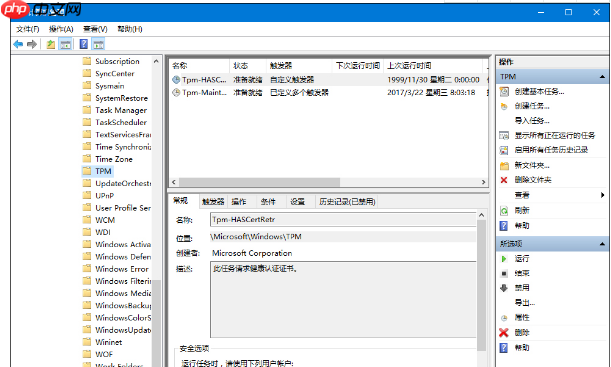Image resolution: width=611 pixels, height=367 pixels.
Task: Click 帮助 under the TPM section
Action: [522, 226]
